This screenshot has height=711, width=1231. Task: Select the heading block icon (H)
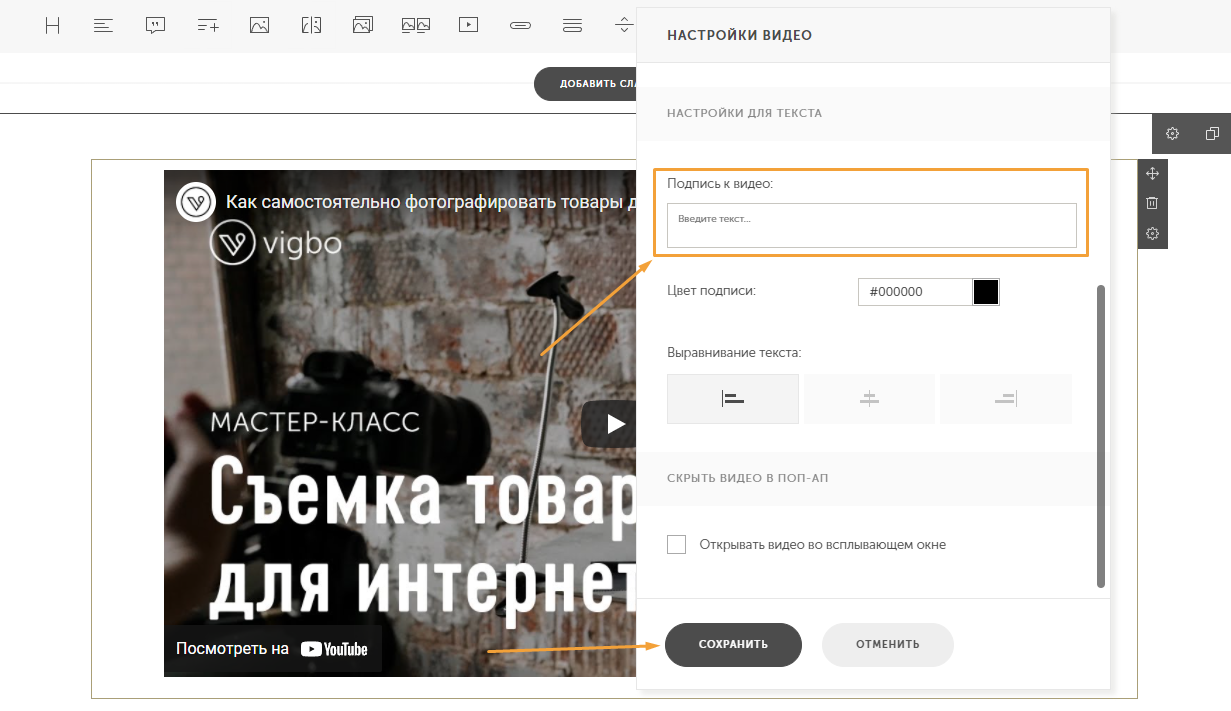pyautogui.click(x=53, y=26)
